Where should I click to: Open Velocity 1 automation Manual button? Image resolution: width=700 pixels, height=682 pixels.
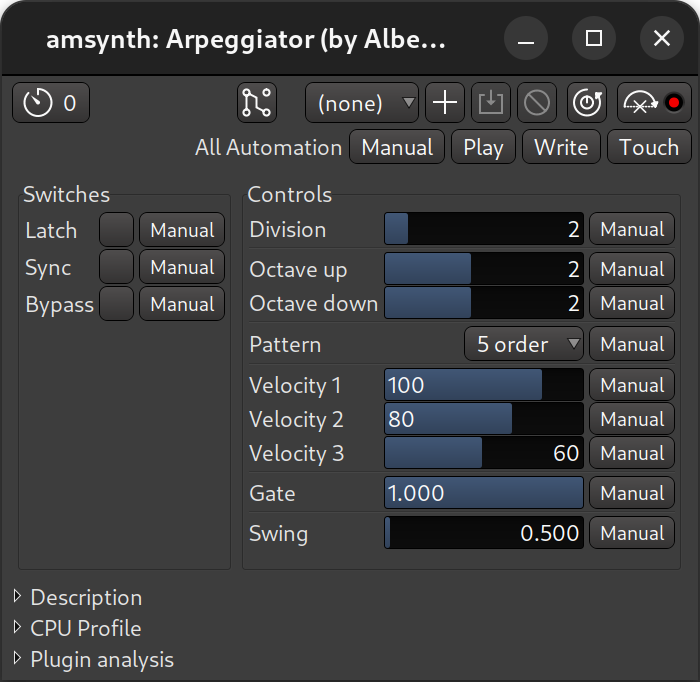coord(632,385)
